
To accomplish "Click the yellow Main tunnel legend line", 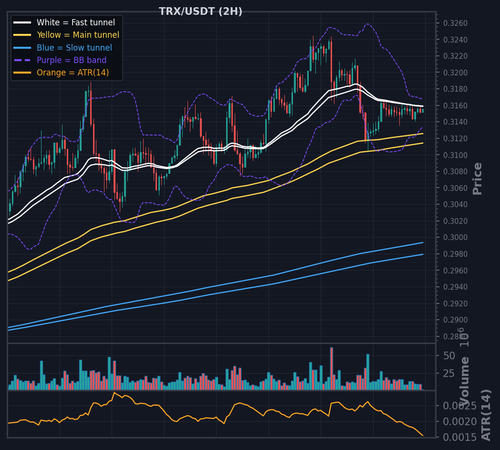I will point(22,35).
